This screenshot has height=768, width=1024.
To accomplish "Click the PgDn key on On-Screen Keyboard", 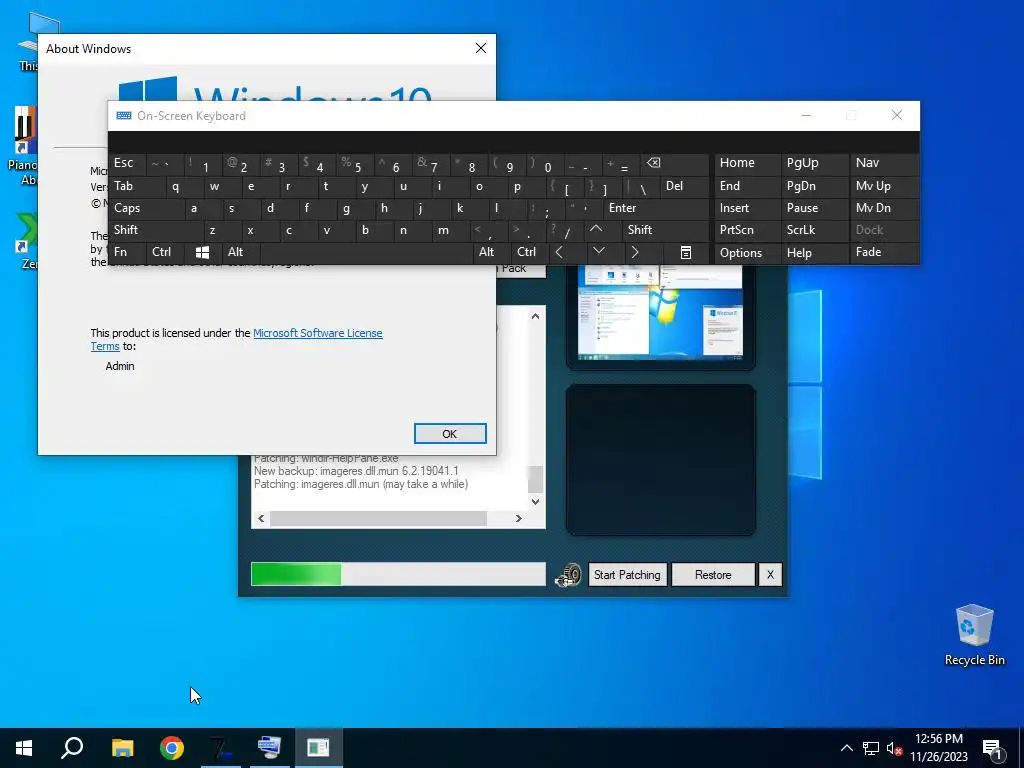I will (814, 186).
